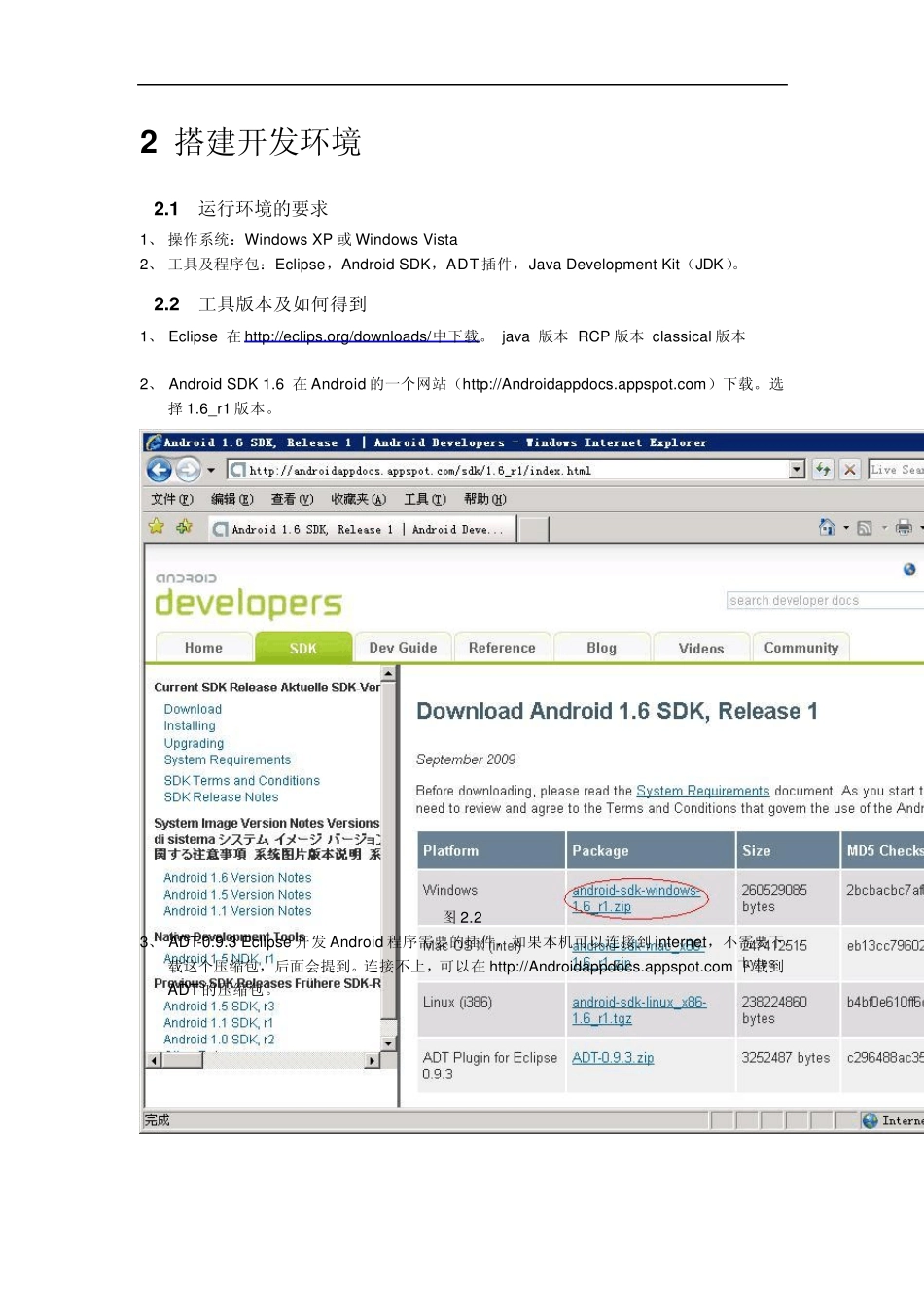The width and height of the screenshot is (924, 1307).
Task: Click the sidebar horizontal scrollbar right arrow
Action: coord(372,1060)
